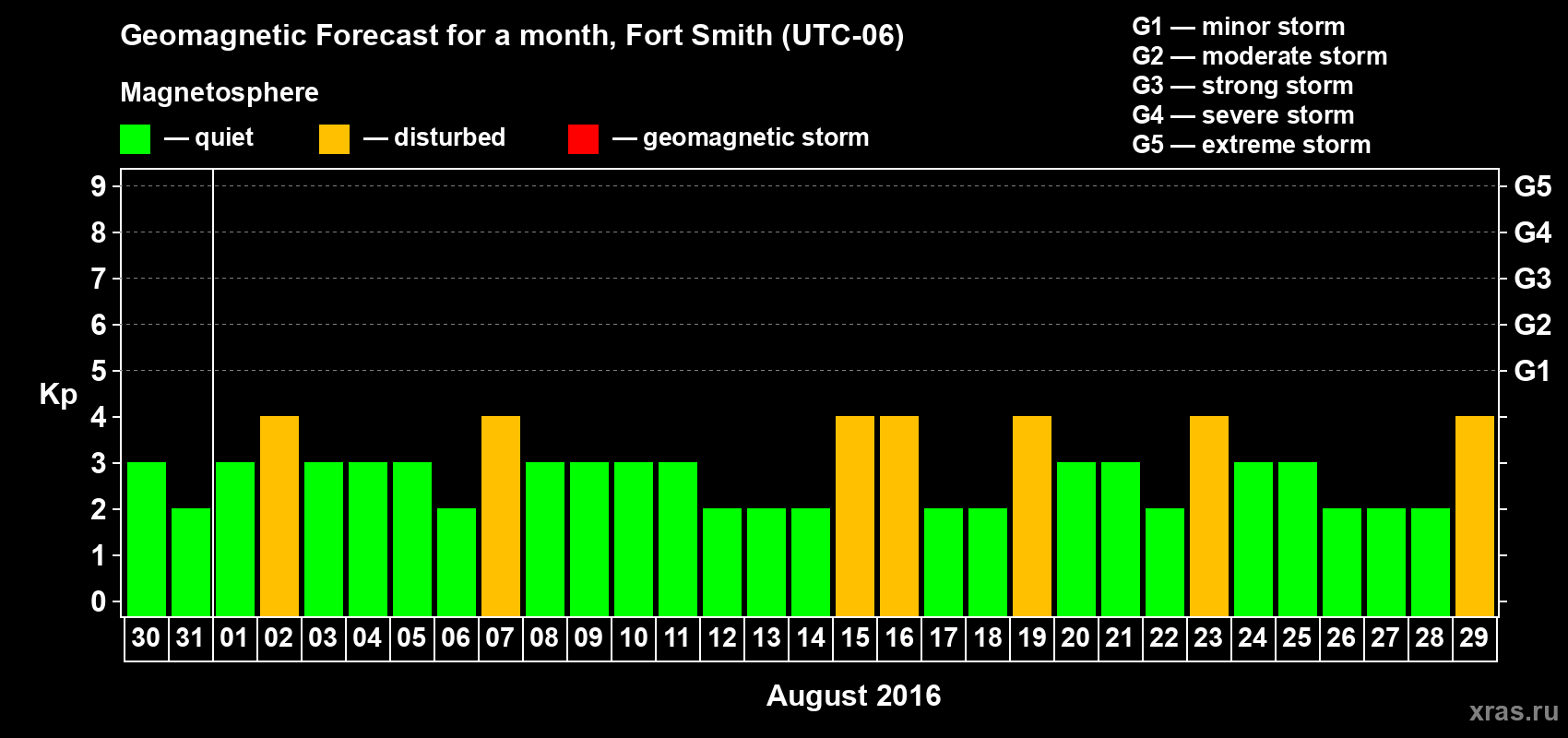Click the 'G3 — strong storm' legend line
The image size is (1568, 738).
(x=1242, y=86)
